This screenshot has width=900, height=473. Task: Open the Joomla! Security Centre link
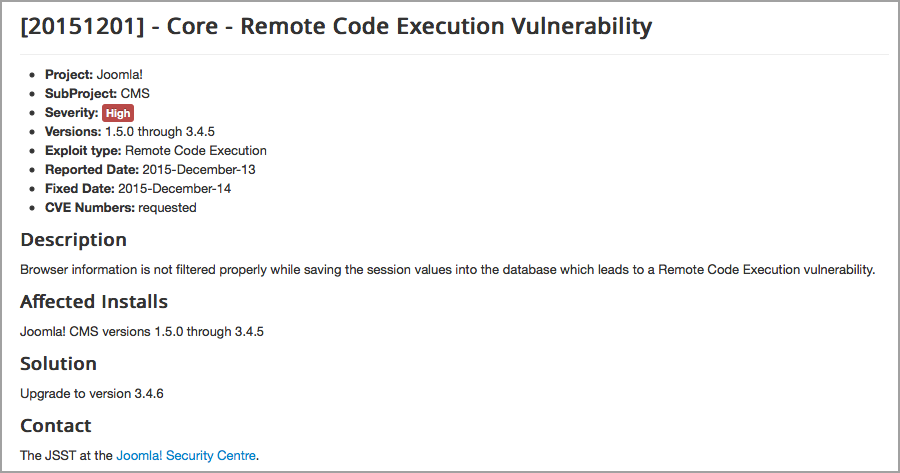pyautogui.click(x=186, y=455)
